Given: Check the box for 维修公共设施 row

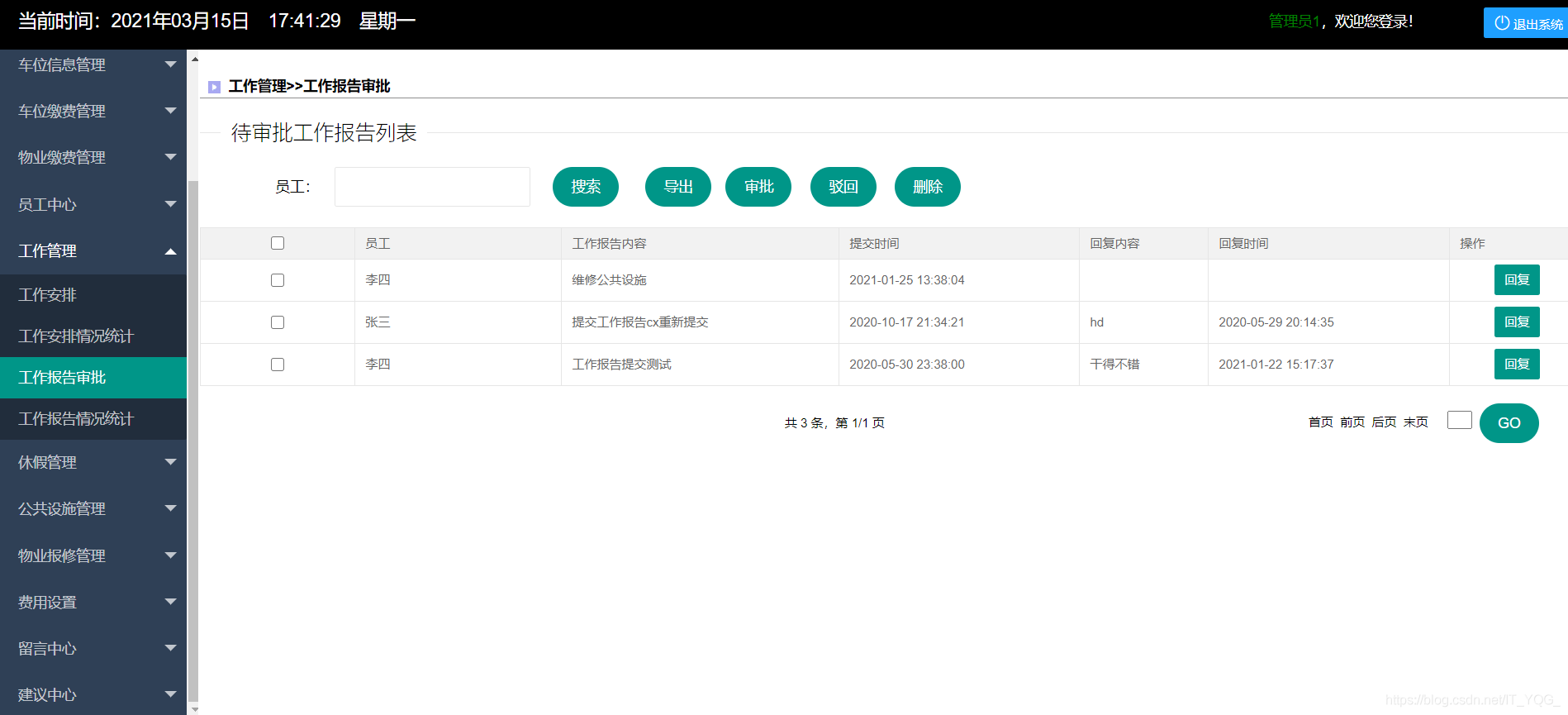Looking at the screenshot, I should (x=278, y=280).
